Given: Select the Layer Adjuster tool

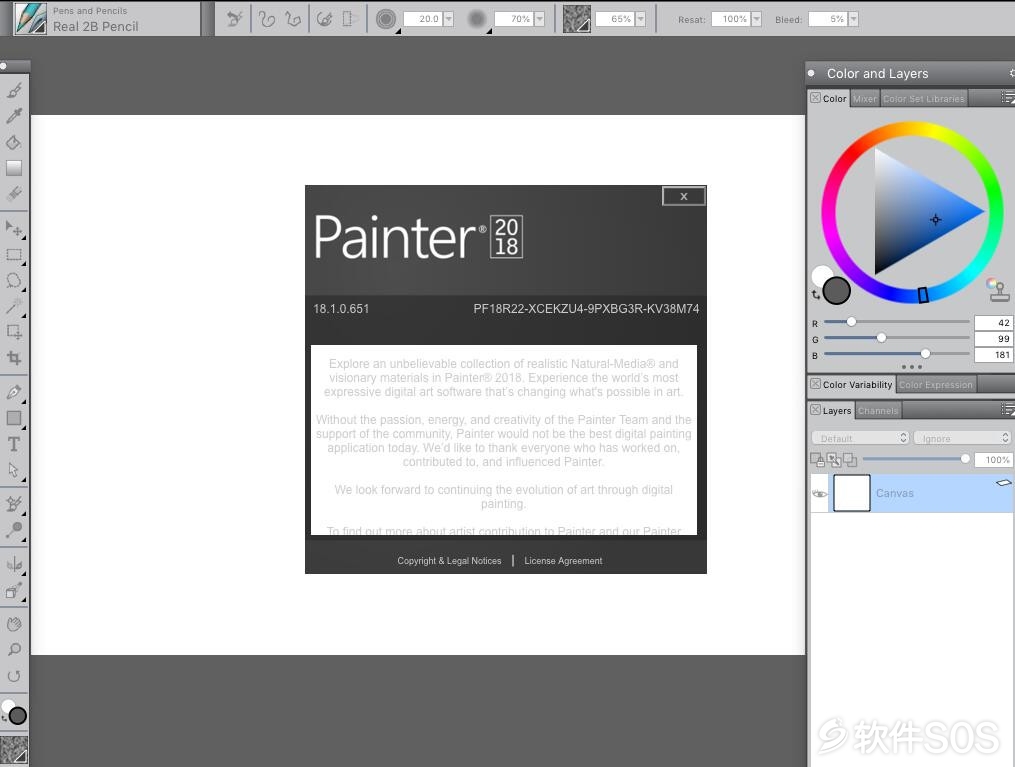Looking at the screenshot, I should point(14,228).
